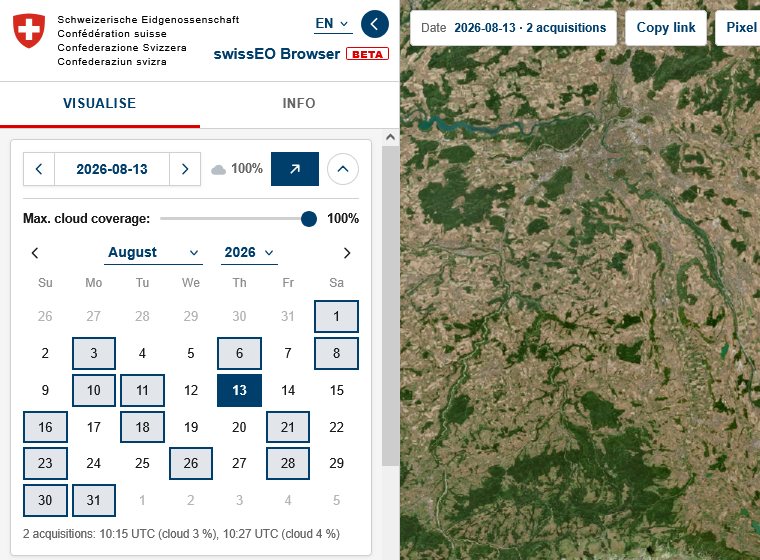Click the Swiss coat of arms logo
The width and height of the screenshot is (760, 560).
(x=29, y=30)
